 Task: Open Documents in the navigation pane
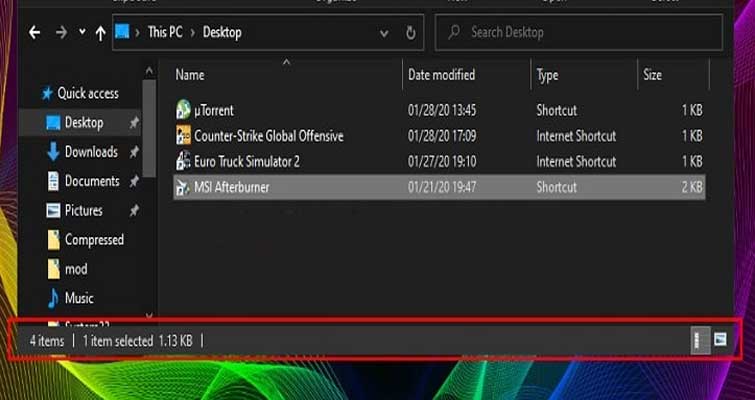click(92, 181)
